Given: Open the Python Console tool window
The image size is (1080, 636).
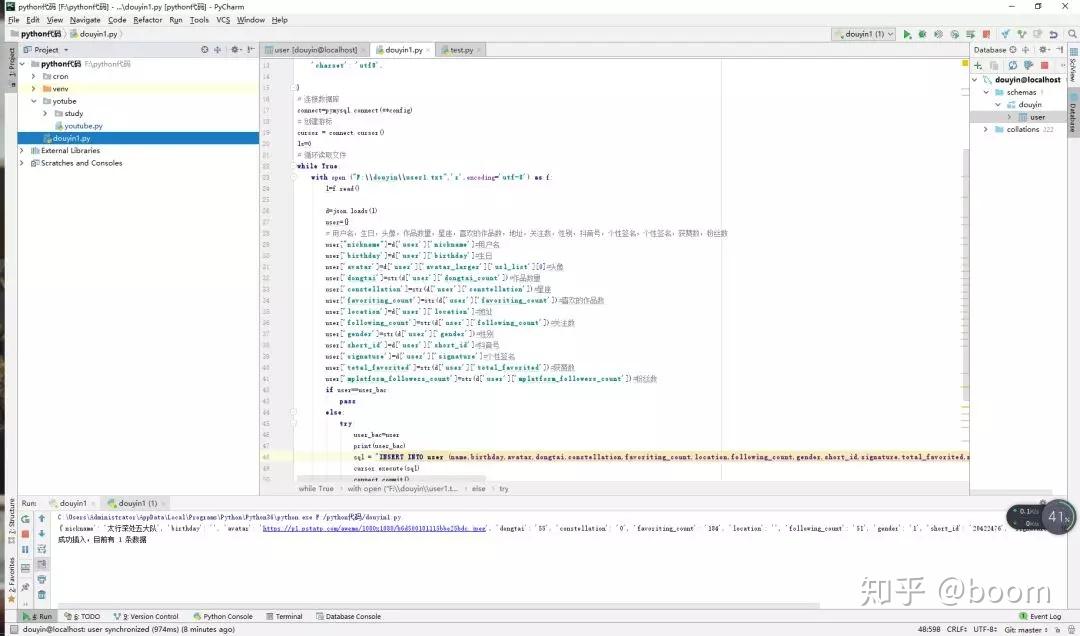Looking at the screenshot, I should tap(222, 617).
